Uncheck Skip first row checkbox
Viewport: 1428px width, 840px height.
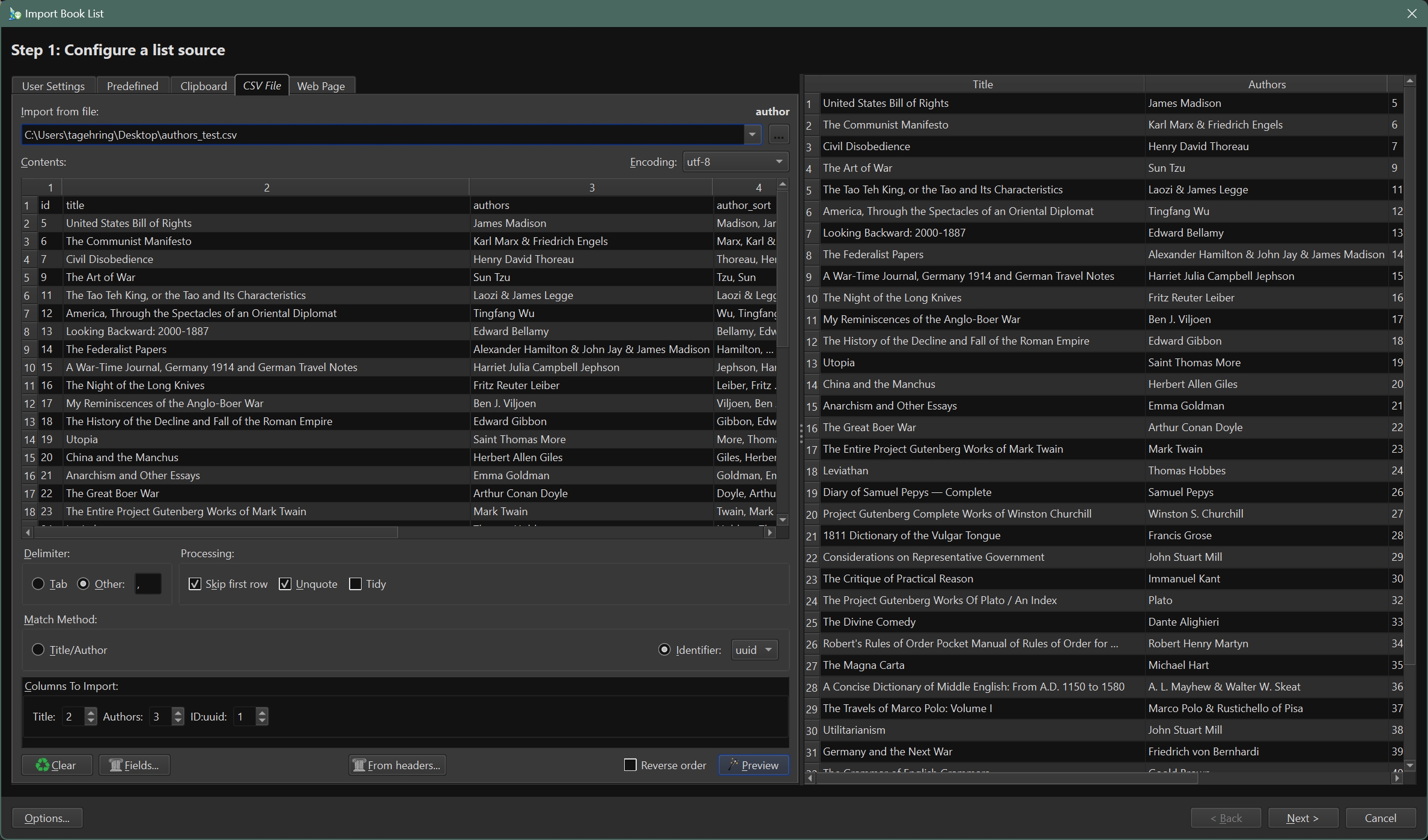[x=195, y=584]
